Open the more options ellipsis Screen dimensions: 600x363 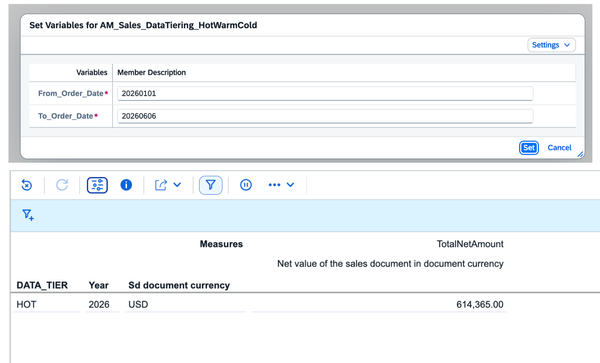[274, 185]
